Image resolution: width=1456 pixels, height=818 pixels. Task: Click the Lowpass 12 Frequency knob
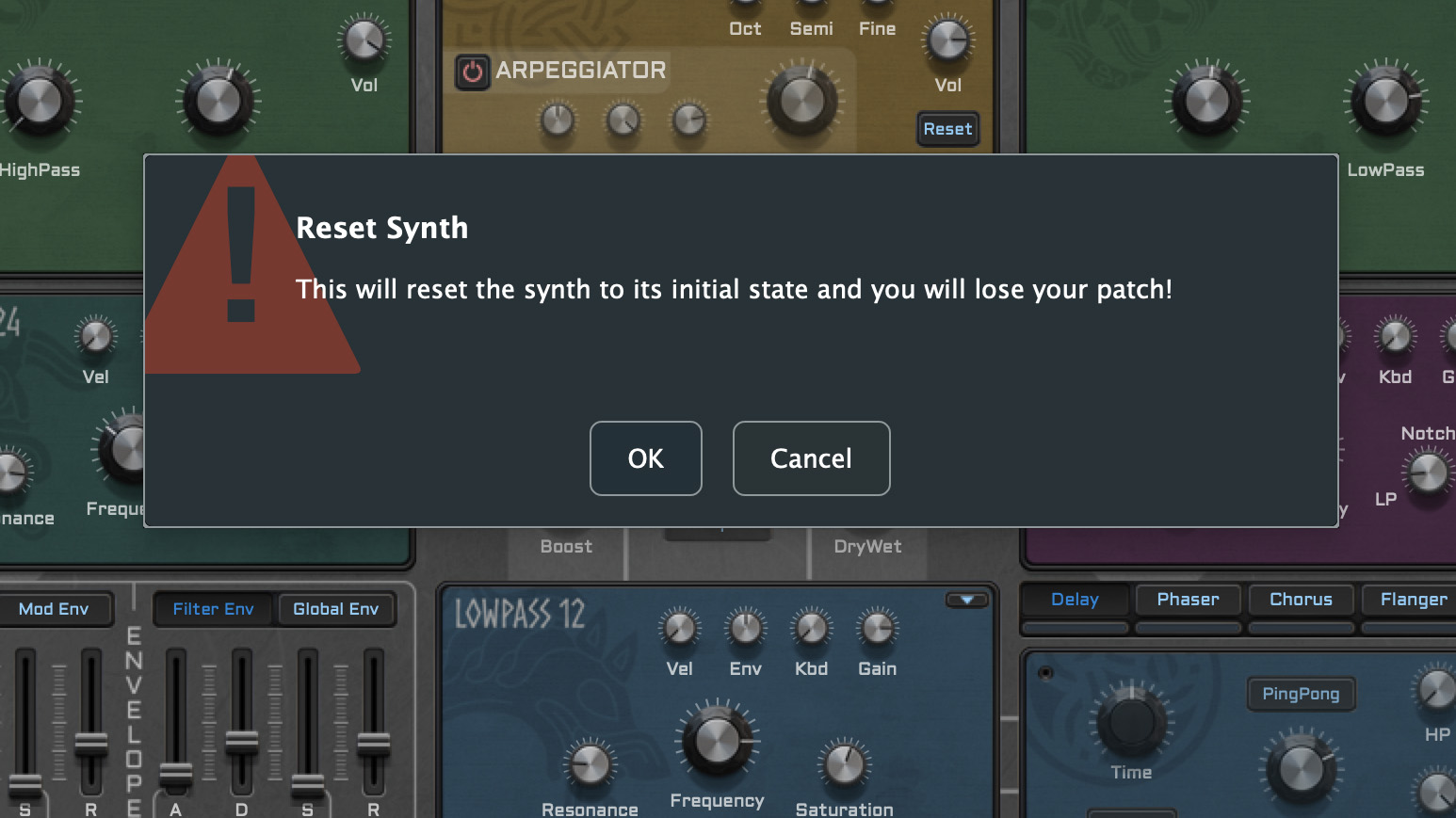pos(718,741)
